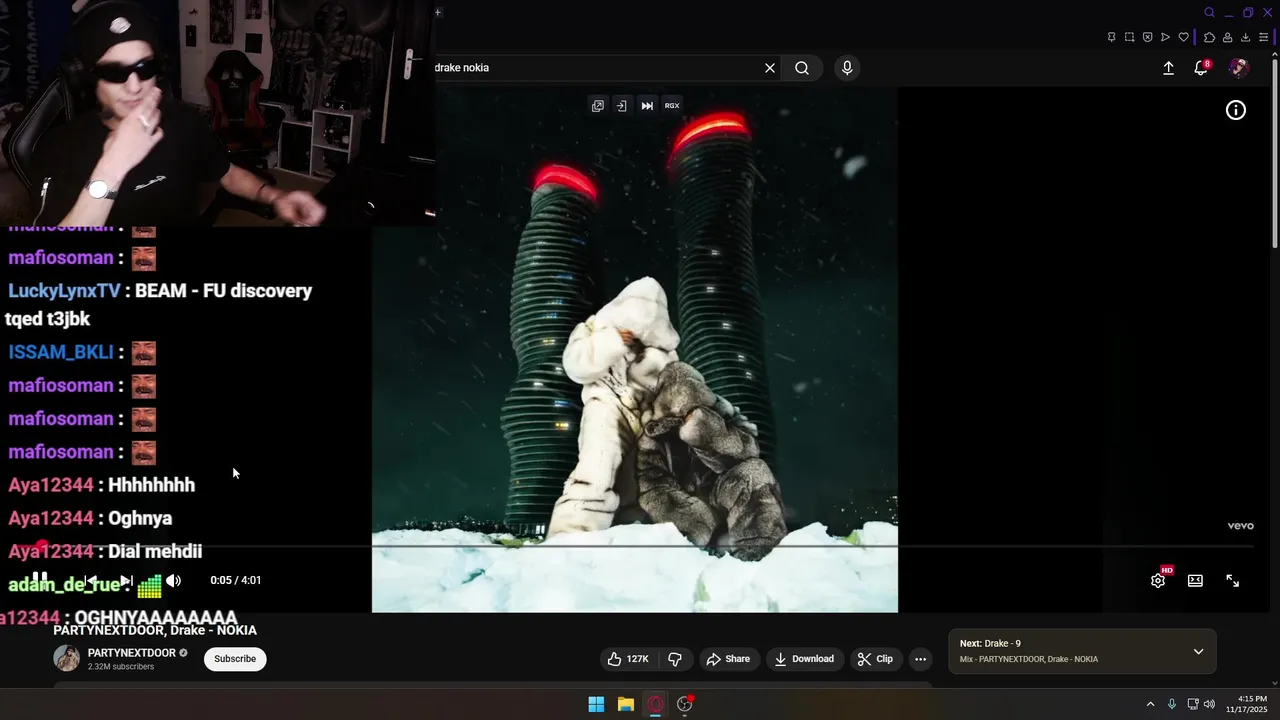Click chat message 'Dial mehdii'
Image resolution: width=1280 pixels, height=720 pixels.
tap(155, 551)
